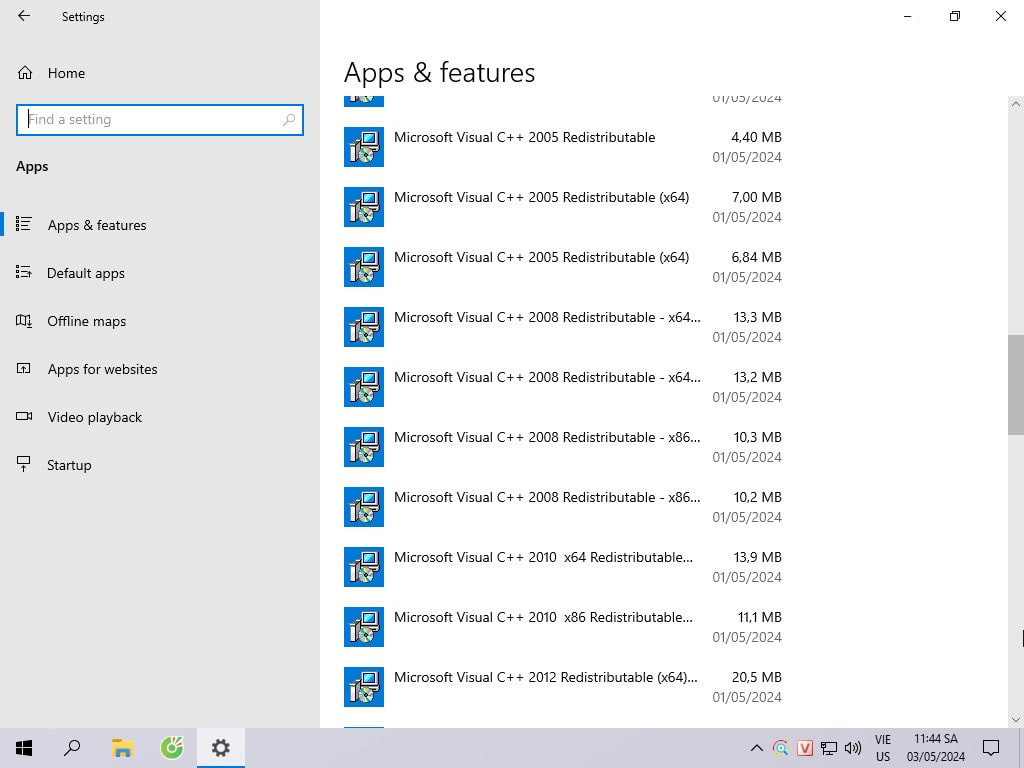Viewport: 1024px width, 768px height.
Task: Click the volume speaker tray icon
Action: pos(853,748)
